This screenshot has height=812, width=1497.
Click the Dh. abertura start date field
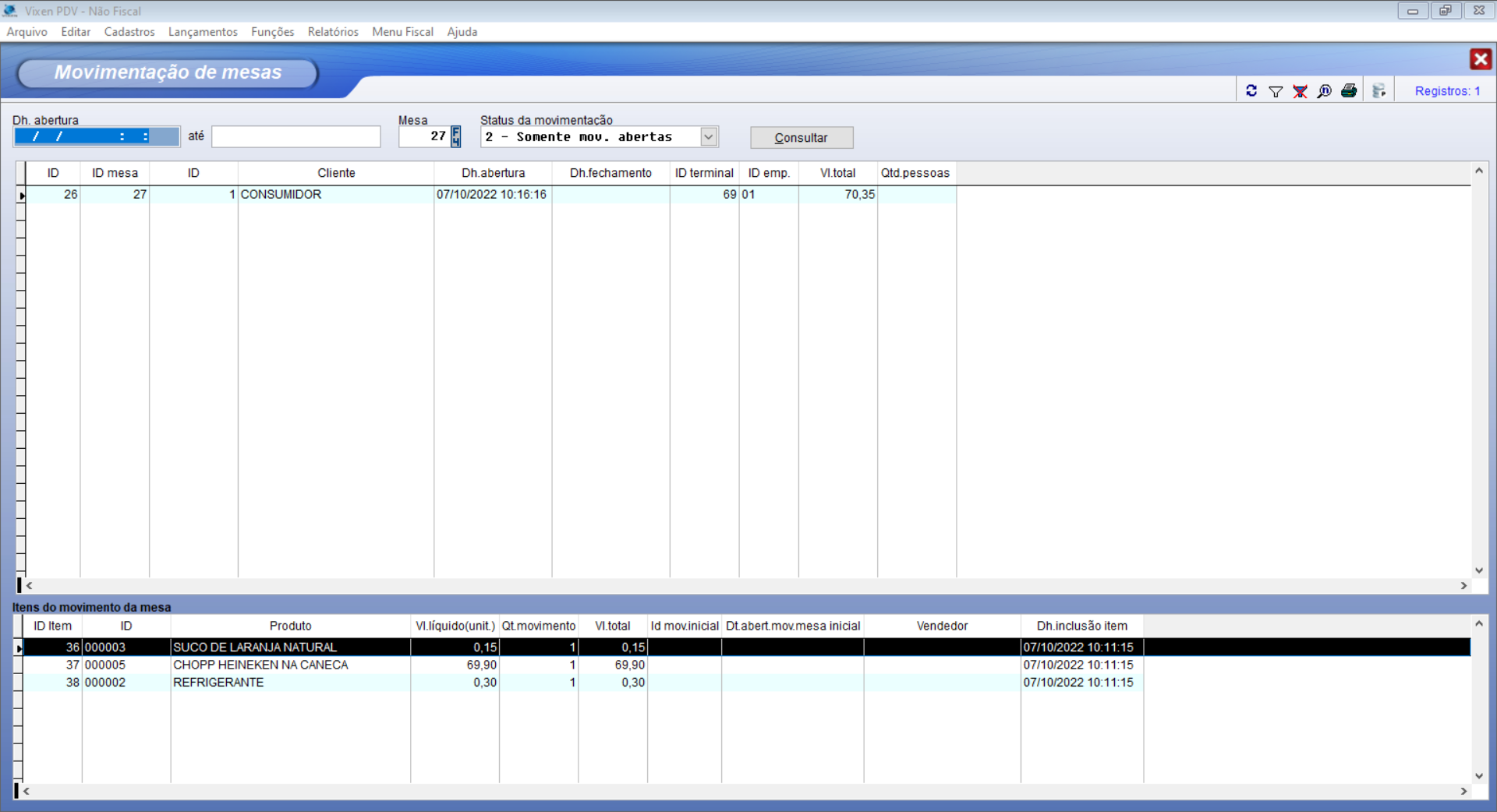pos(96,137)
